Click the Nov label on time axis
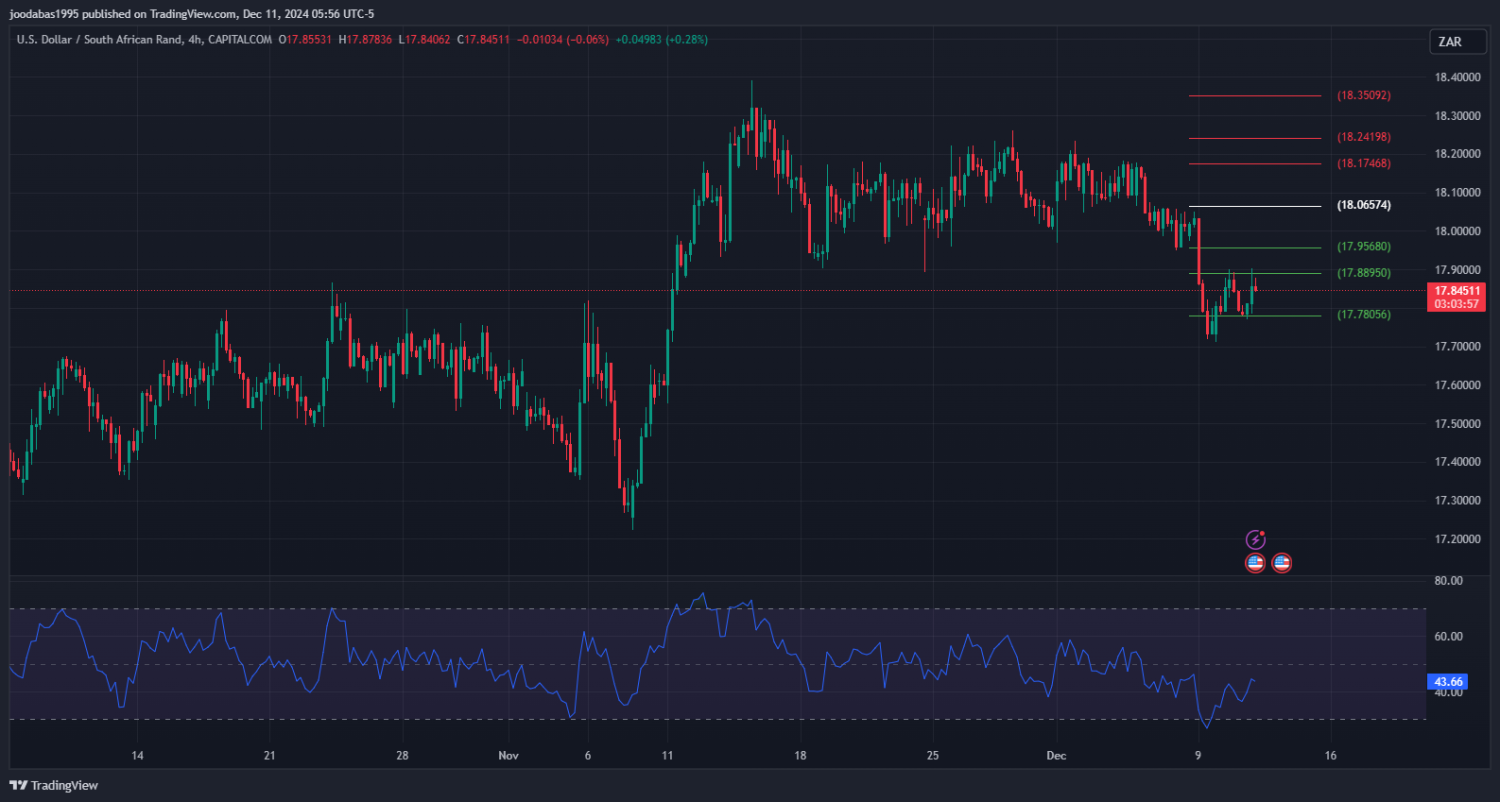 pos(509,755)
